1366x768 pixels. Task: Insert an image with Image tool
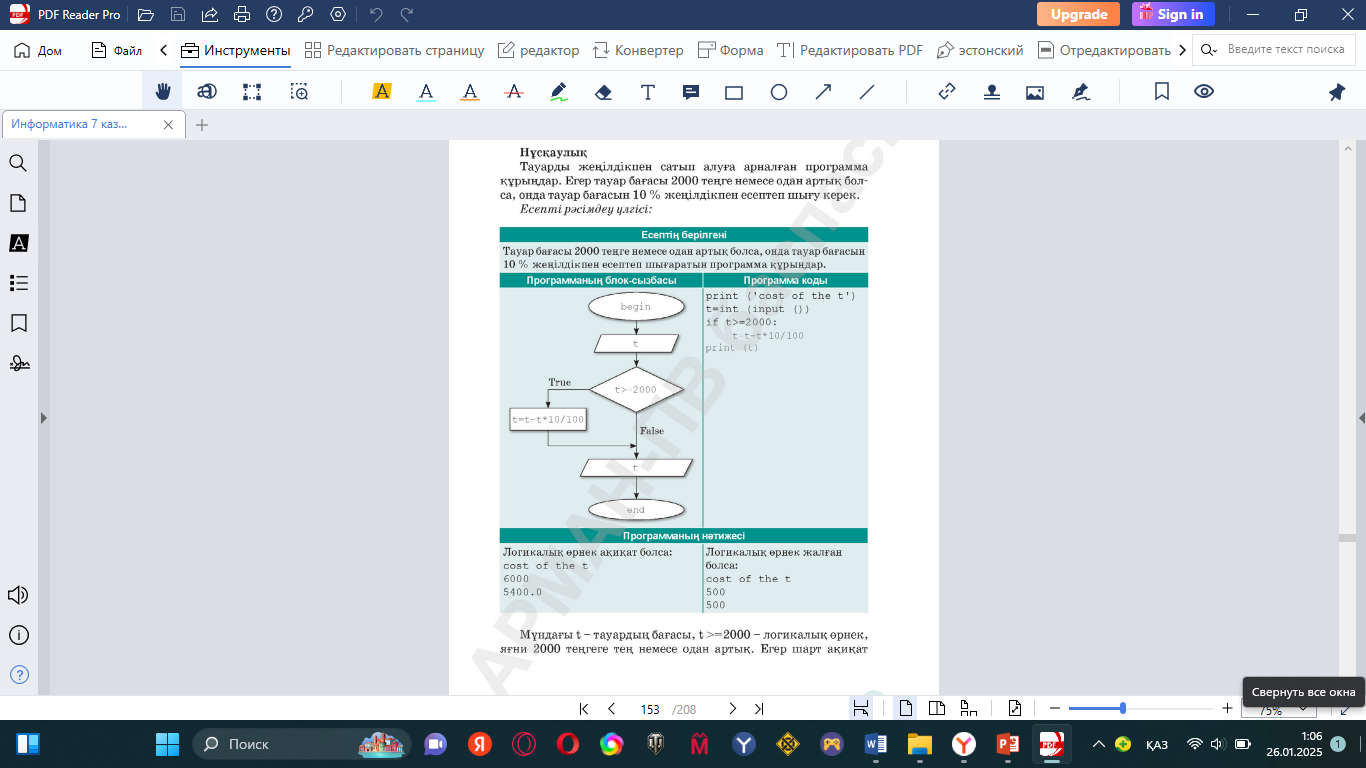(x=1035, y=92)
